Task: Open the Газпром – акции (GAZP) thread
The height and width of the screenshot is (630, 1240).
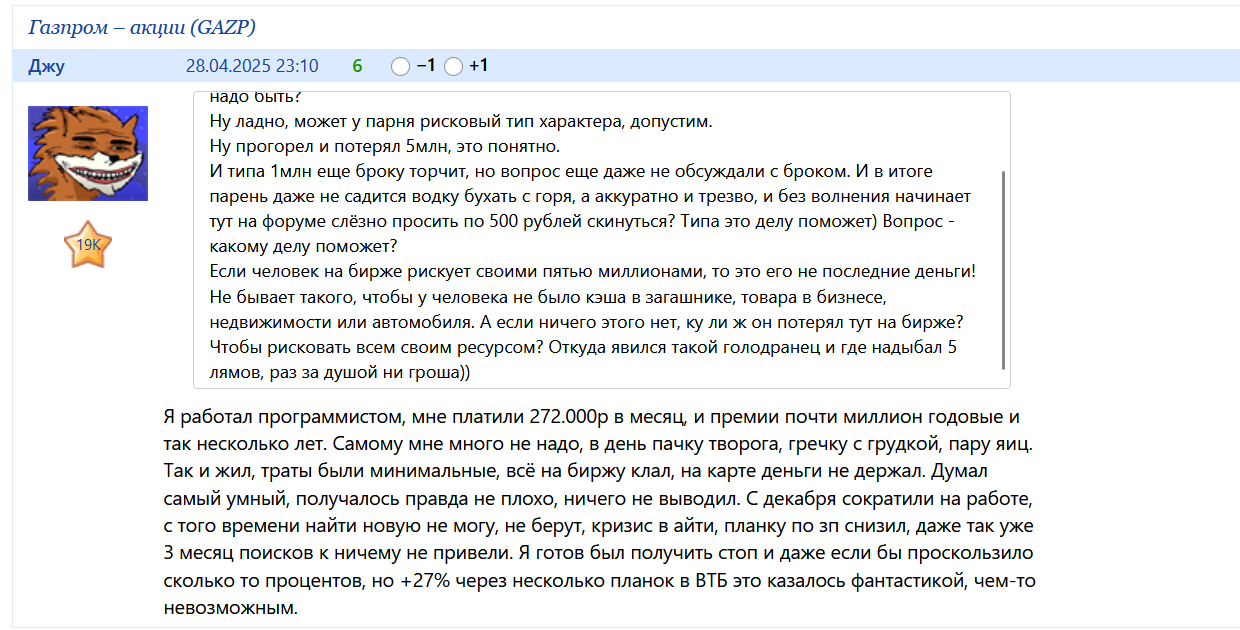Action: 141,27
